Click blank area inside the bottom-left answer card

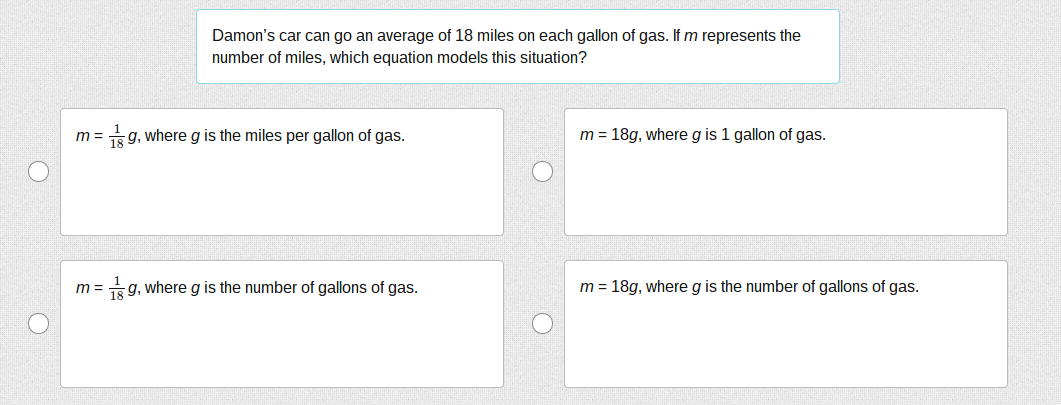[x=281, y=345]
